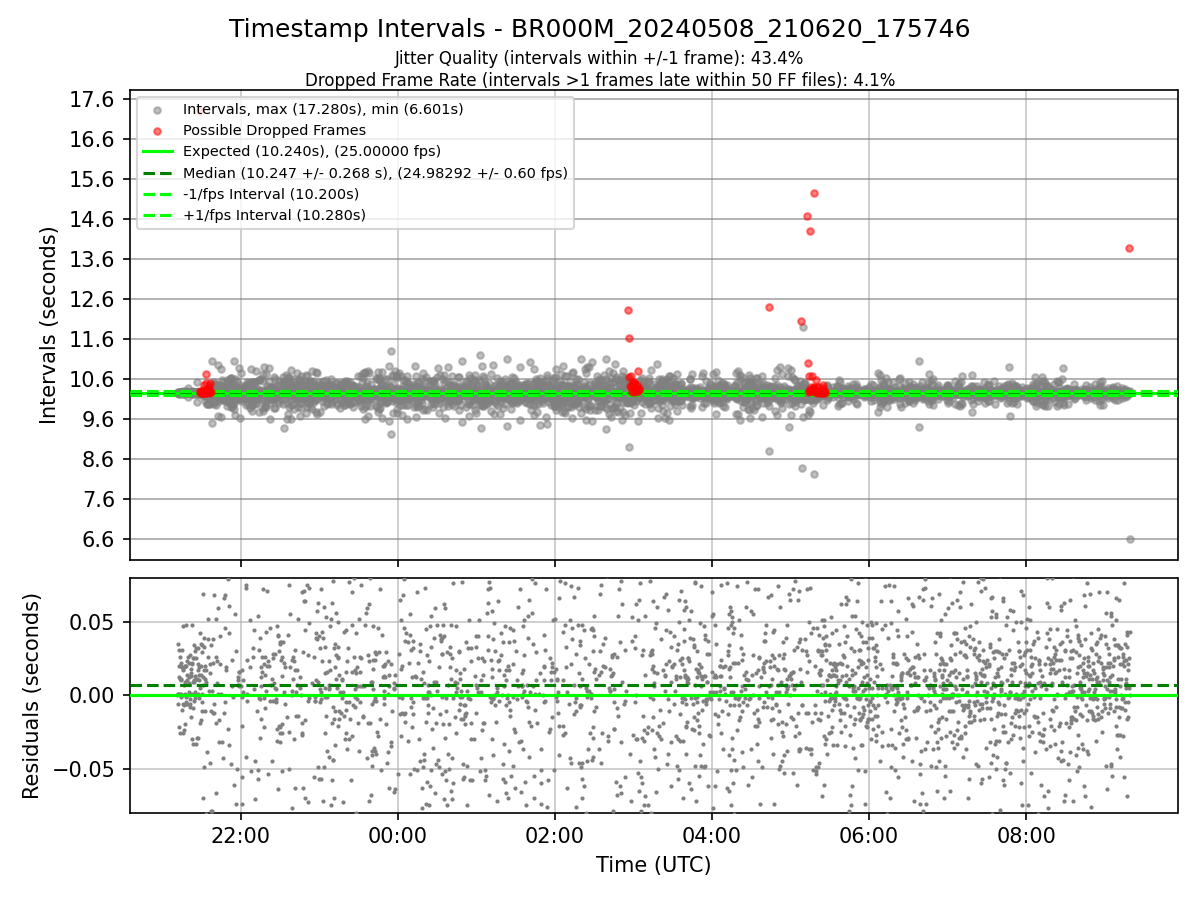Click the red dropped-frame point near 13.8 seconds after 09:00
Image resolution: width=1200 pixels, height=900 pixels.
[x=1129, y=248]
